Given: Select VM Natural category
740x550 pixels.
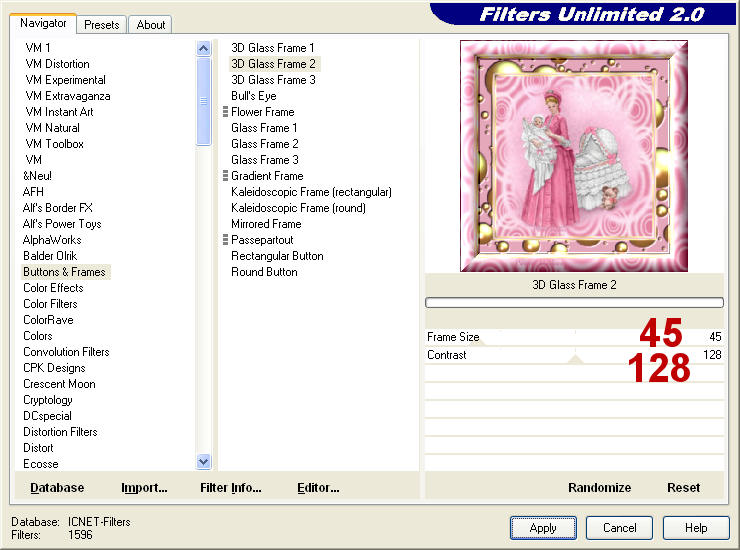Looking at the screenshot, I should click(x=52, y=128).
